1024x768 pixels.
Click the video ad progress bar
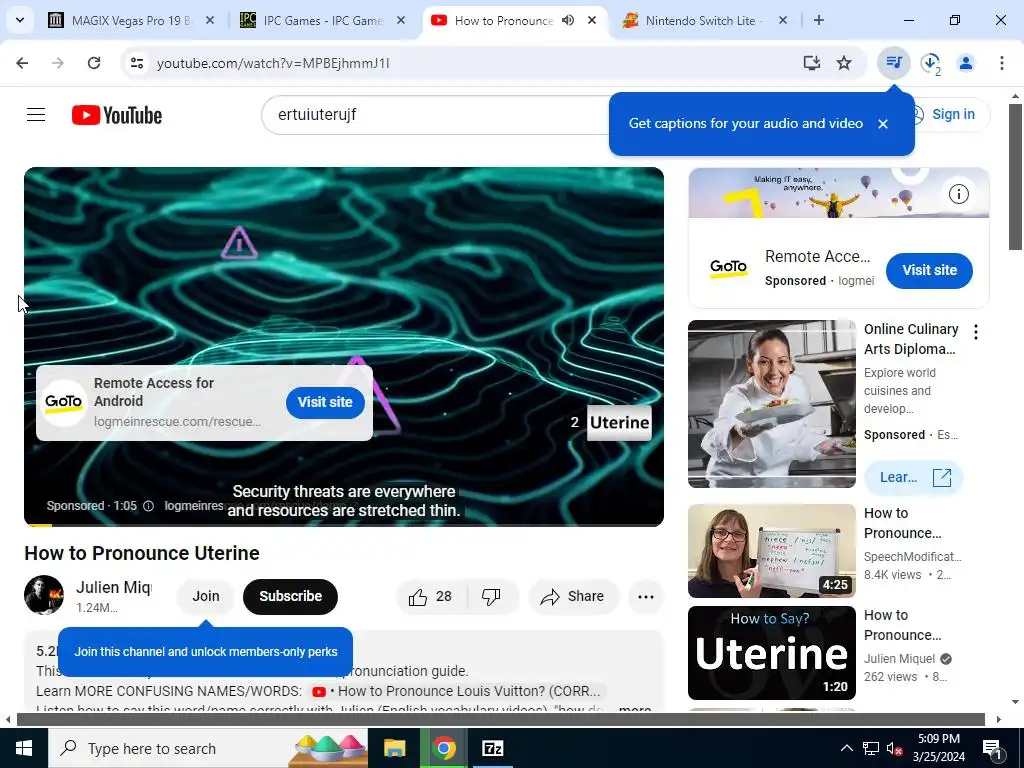(x=344, y=524)
